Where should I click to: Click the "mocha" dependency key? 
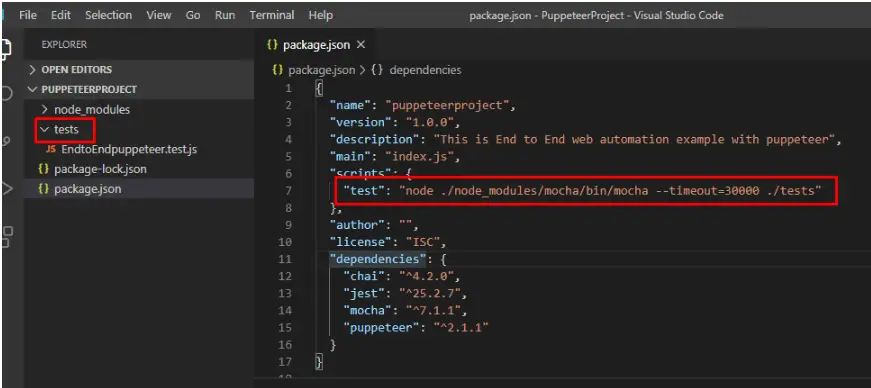(x=367, y=311)
